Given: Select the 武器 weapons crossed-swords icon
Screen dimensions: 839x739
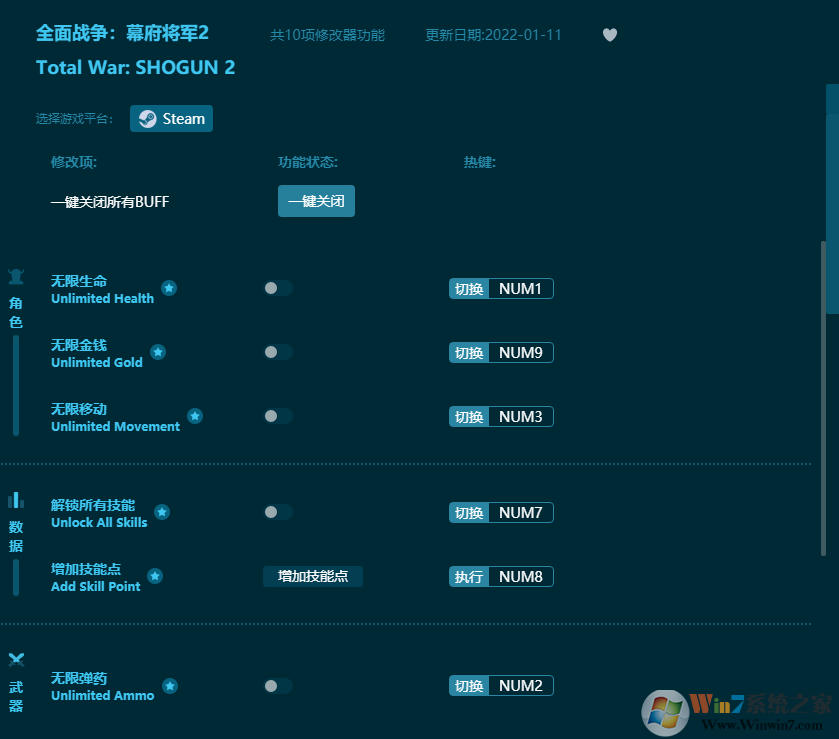Looking at the screenshot, I should [16, 659].
